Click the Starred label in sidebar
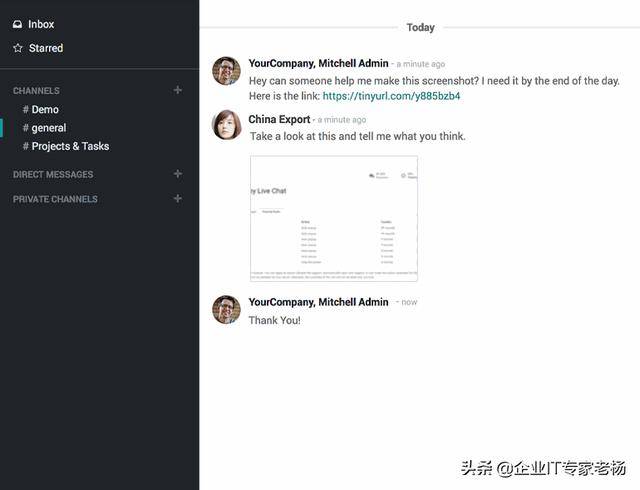This screenshot has height=490, width=640. click(x=46, y=48)
